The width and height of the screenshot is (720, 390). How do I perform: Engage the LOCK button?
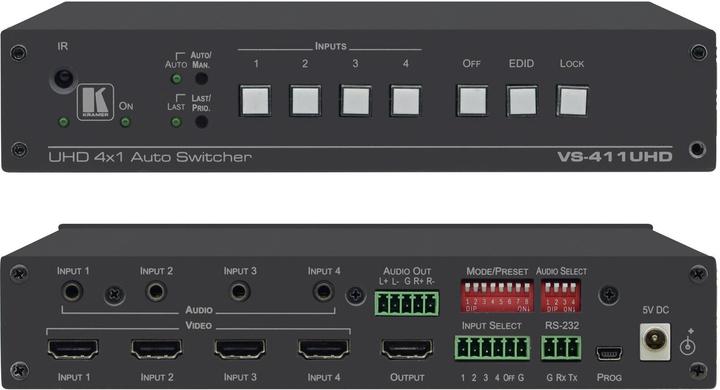tap(573, 101)
